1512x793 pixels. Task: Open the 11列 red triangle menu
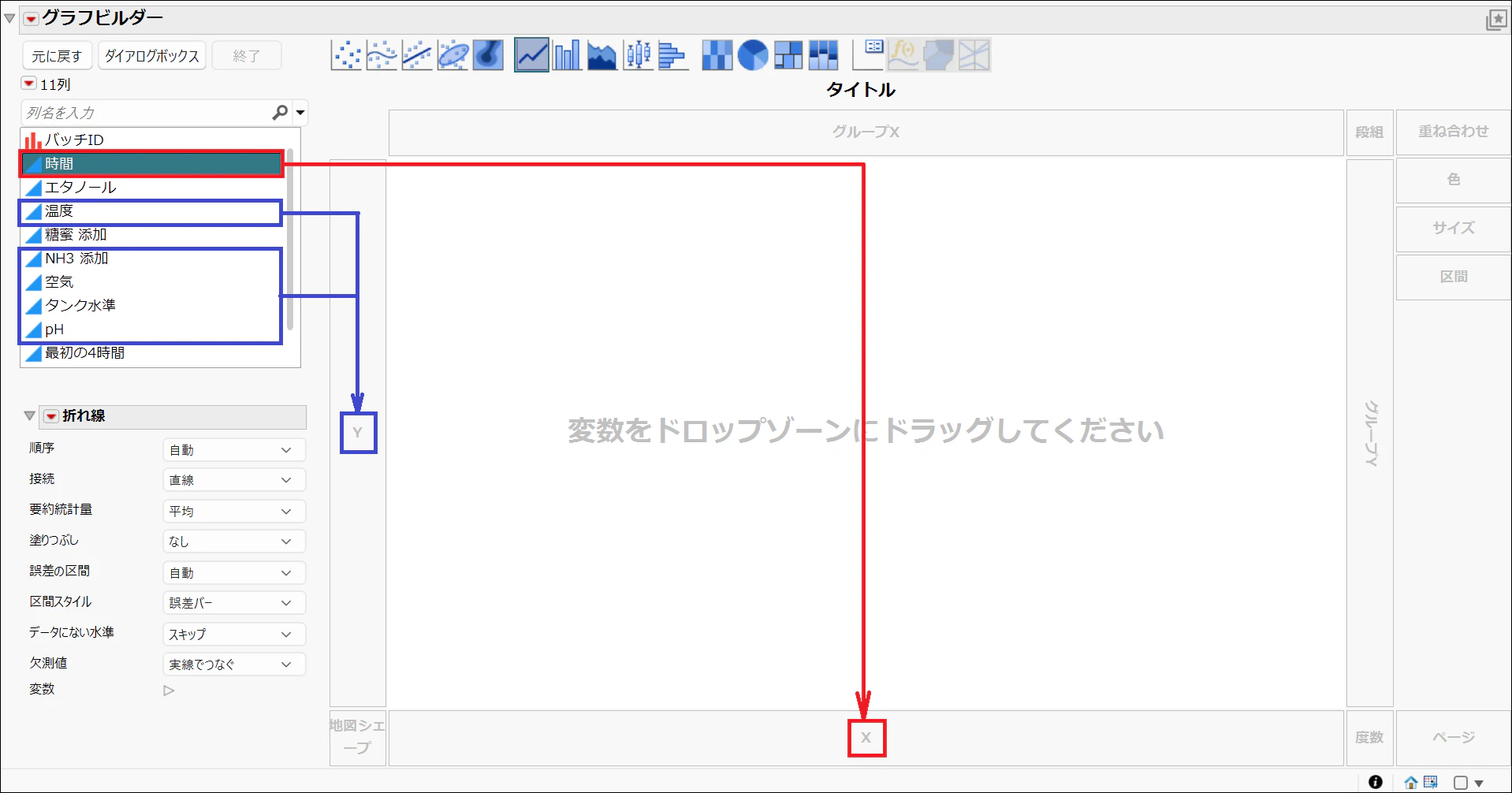pyautogui.click(x=29, y=84)
